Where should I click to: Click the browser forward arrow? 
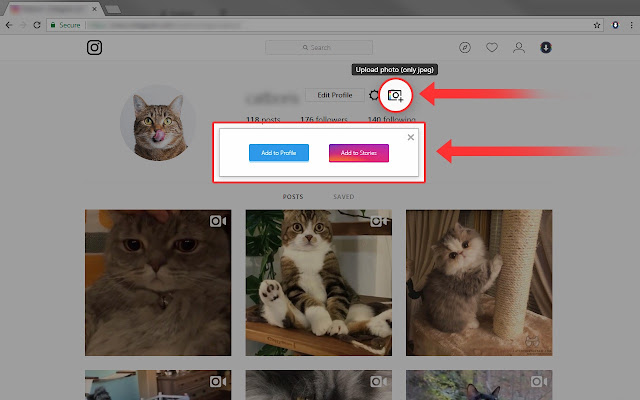[23, 25]
